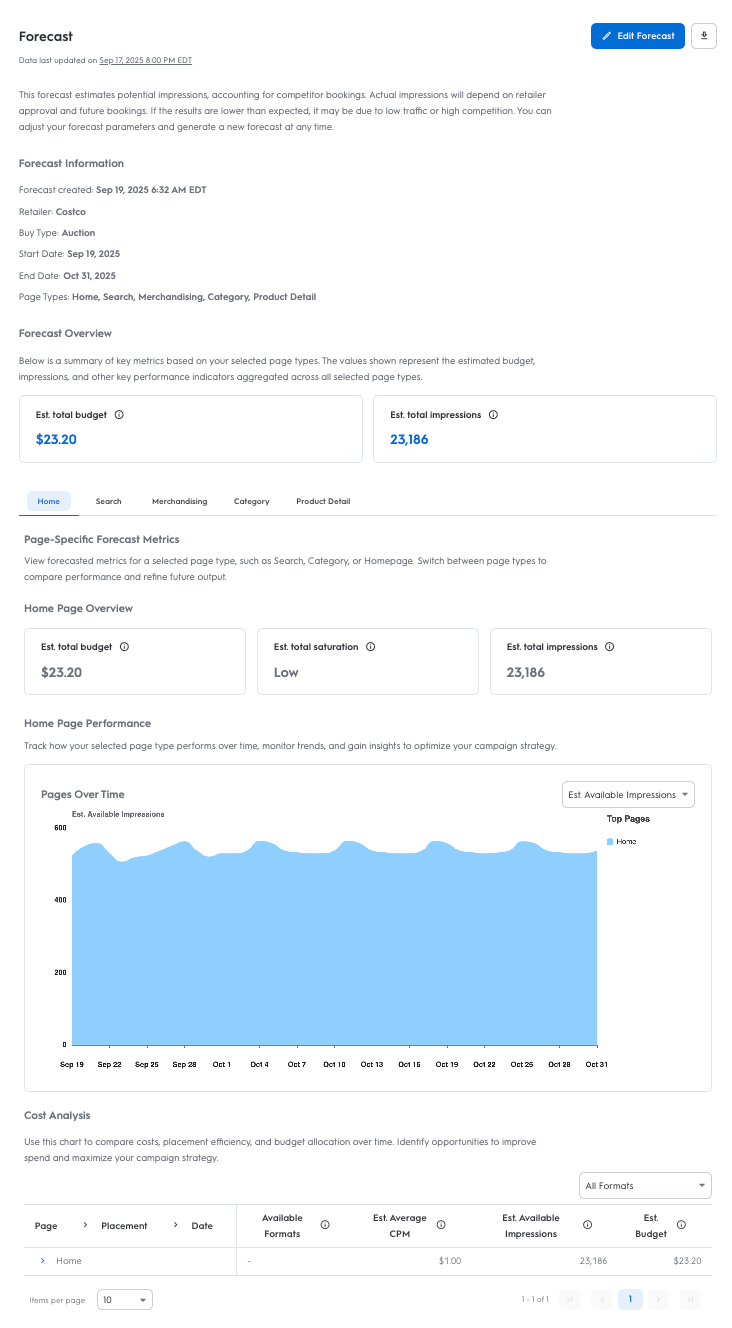
Task: Open the All Formats dropdown
Action: click(645, 1186)
